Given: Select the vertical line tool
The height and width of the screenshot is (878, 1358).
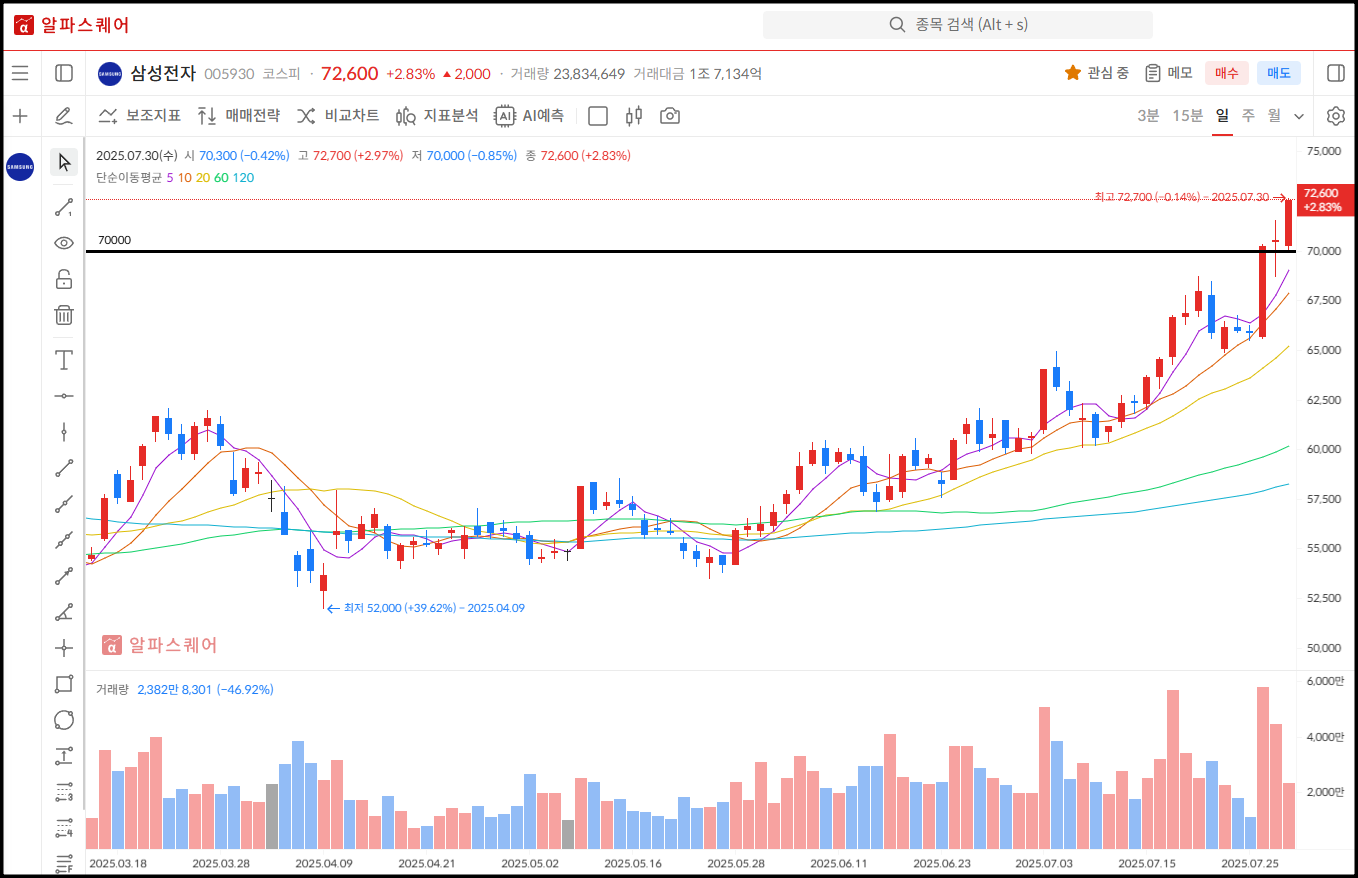Looking at the screenshot, I should 64,432.
